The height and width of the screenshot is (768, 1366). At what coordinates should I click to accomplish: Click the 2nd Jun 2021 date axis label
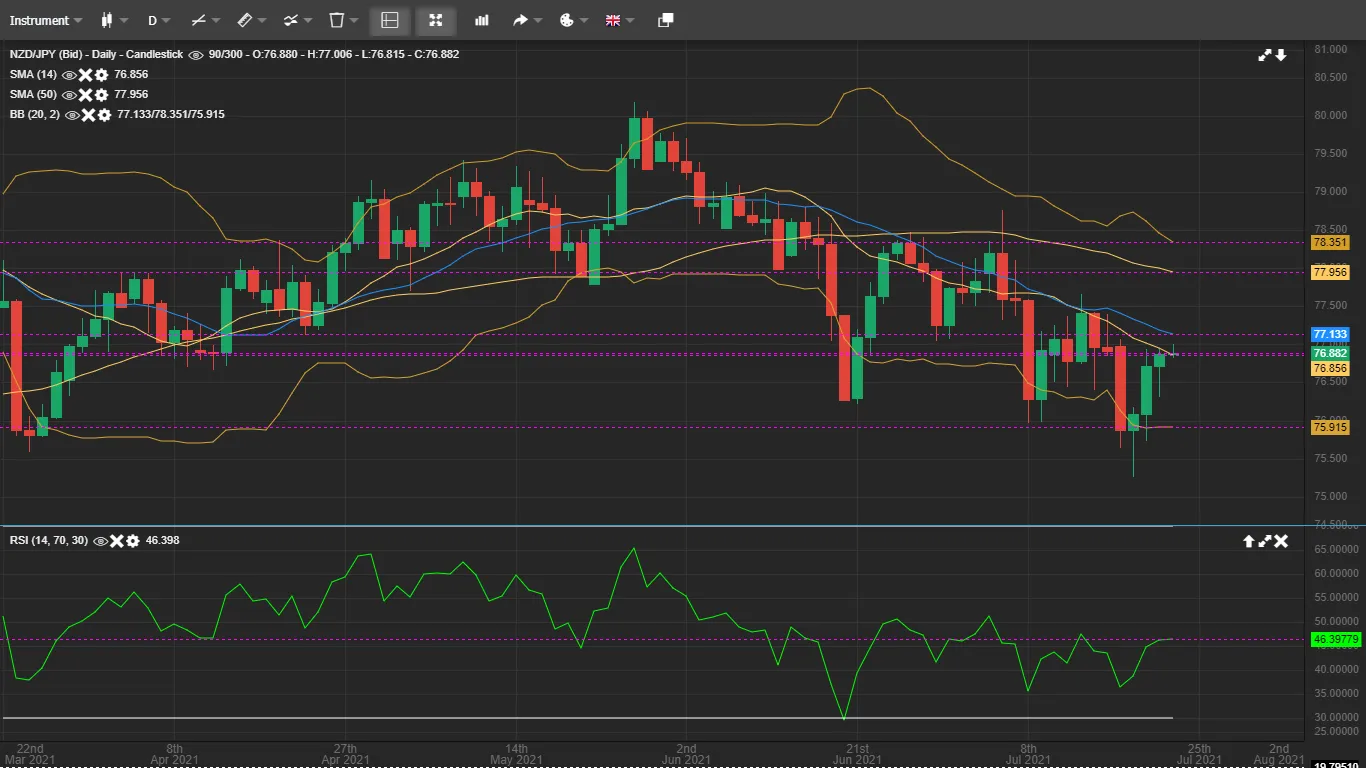(x=686, y=754)
